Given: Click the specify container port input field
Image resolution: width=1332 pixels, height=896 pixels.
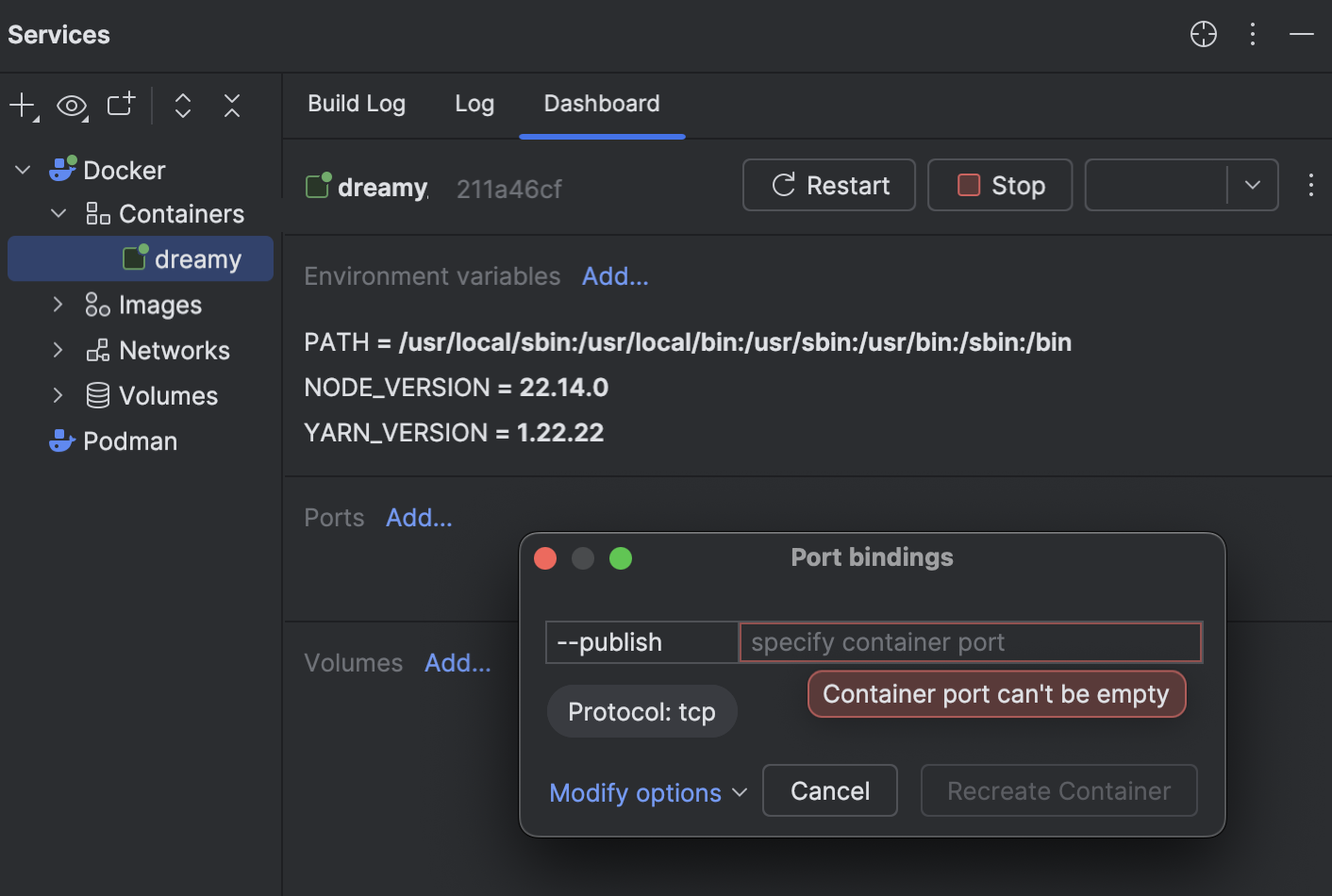Looking at the screenshot, I should pos(970,642).
